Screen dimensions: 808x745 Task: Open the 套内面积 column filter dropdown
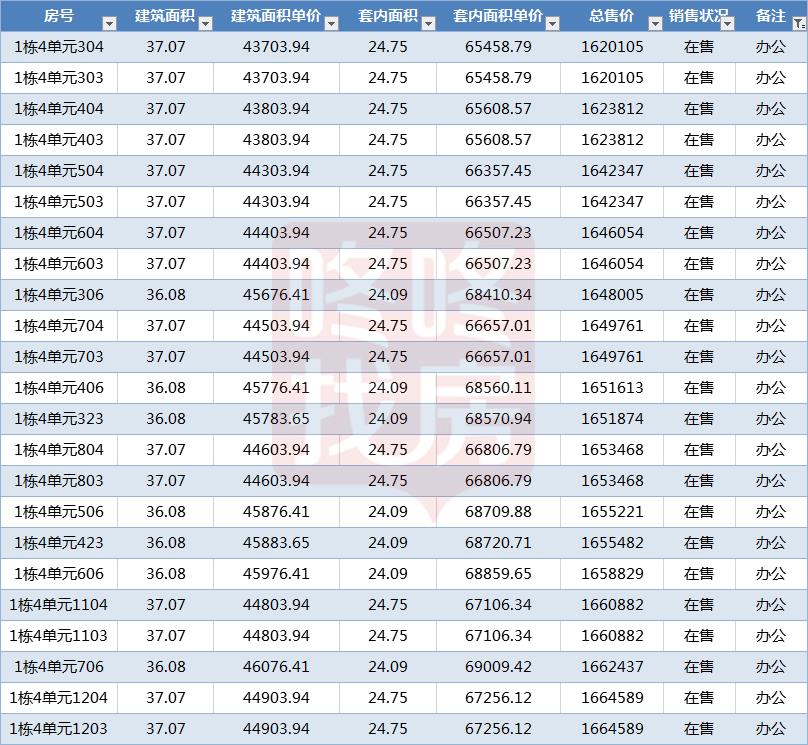click(427, 23)
